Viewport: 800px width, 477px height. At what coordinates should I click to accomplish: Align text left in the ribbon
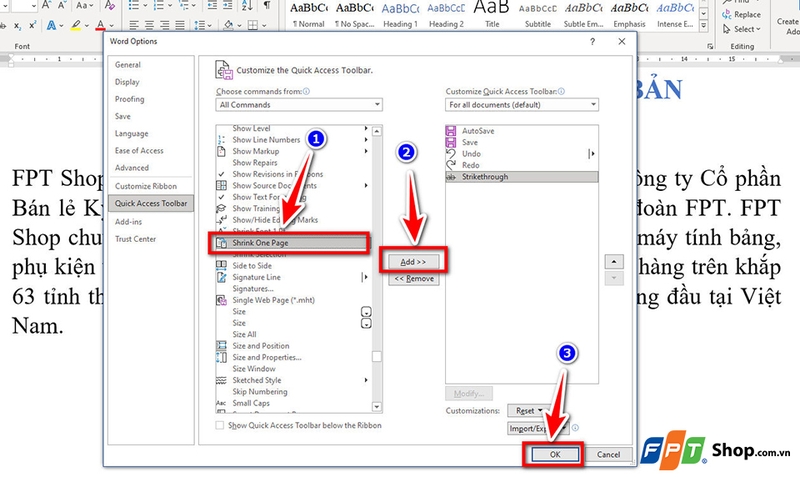[134, 25]
